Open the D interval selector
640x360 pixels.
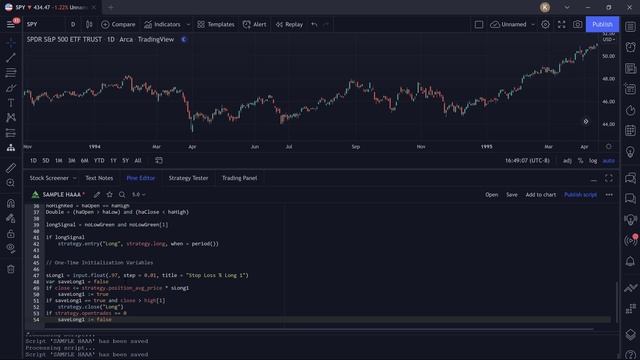click(73, 24)
